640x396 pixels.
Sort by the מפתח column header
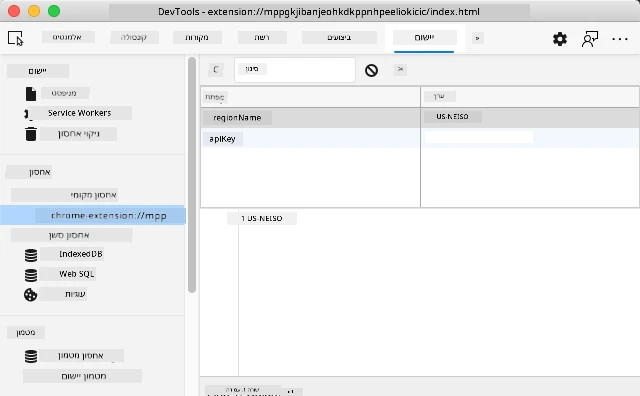(x=310, y=97)
